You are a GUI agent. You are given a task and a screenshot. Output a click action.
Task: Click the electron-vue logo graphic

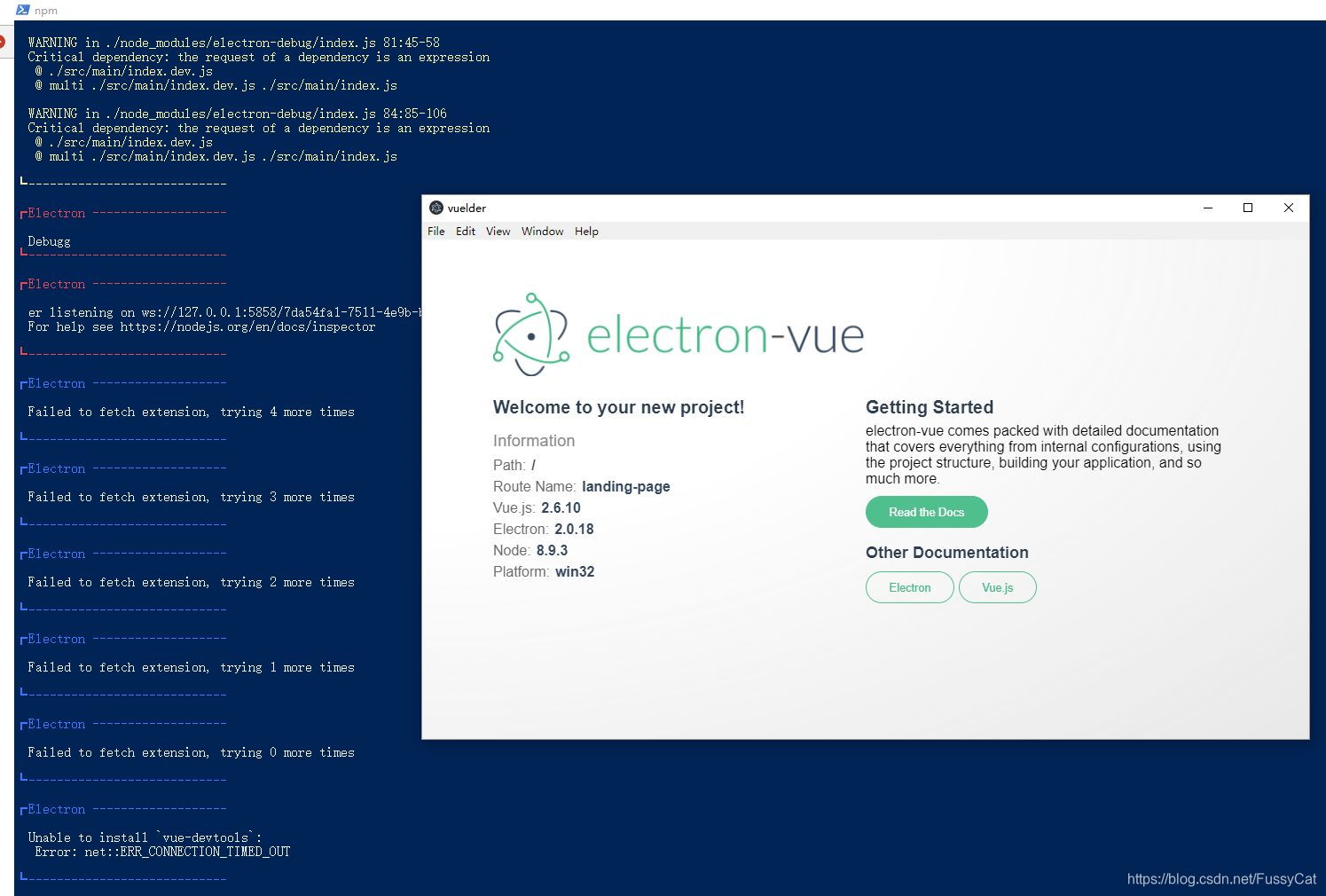pos(530,334)
